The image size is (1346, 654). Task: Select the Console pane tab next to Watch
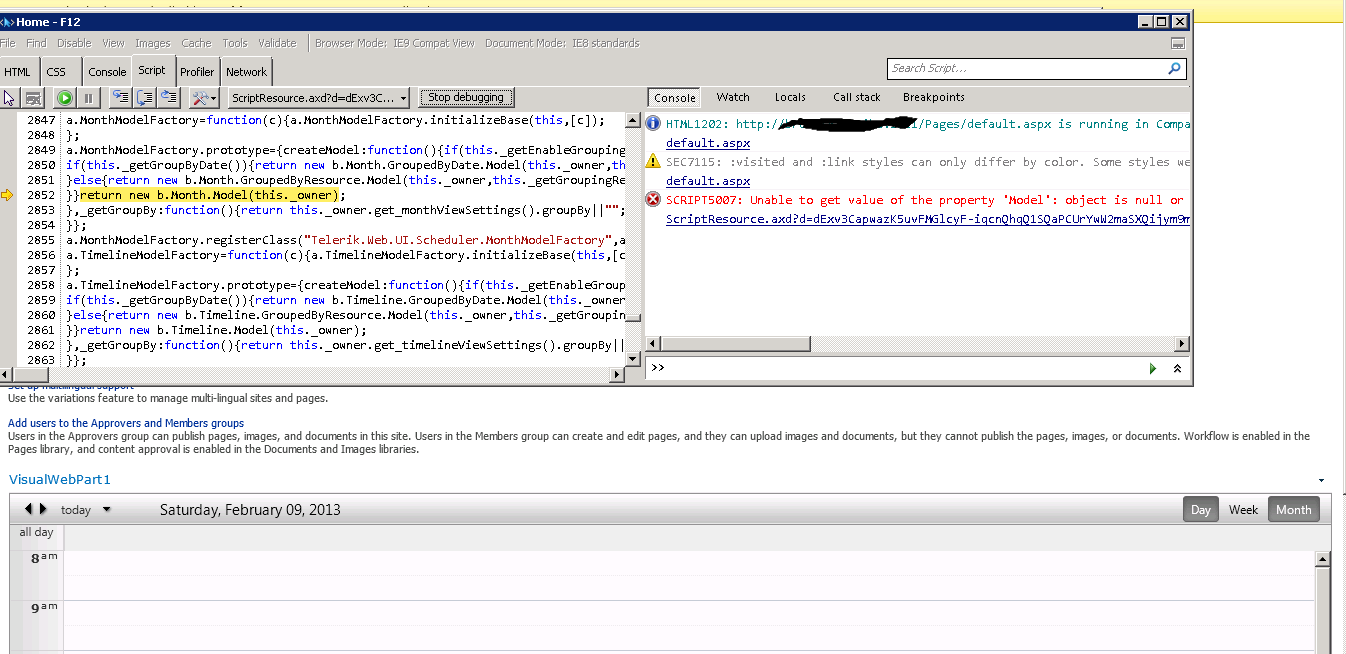coord(675,98)
